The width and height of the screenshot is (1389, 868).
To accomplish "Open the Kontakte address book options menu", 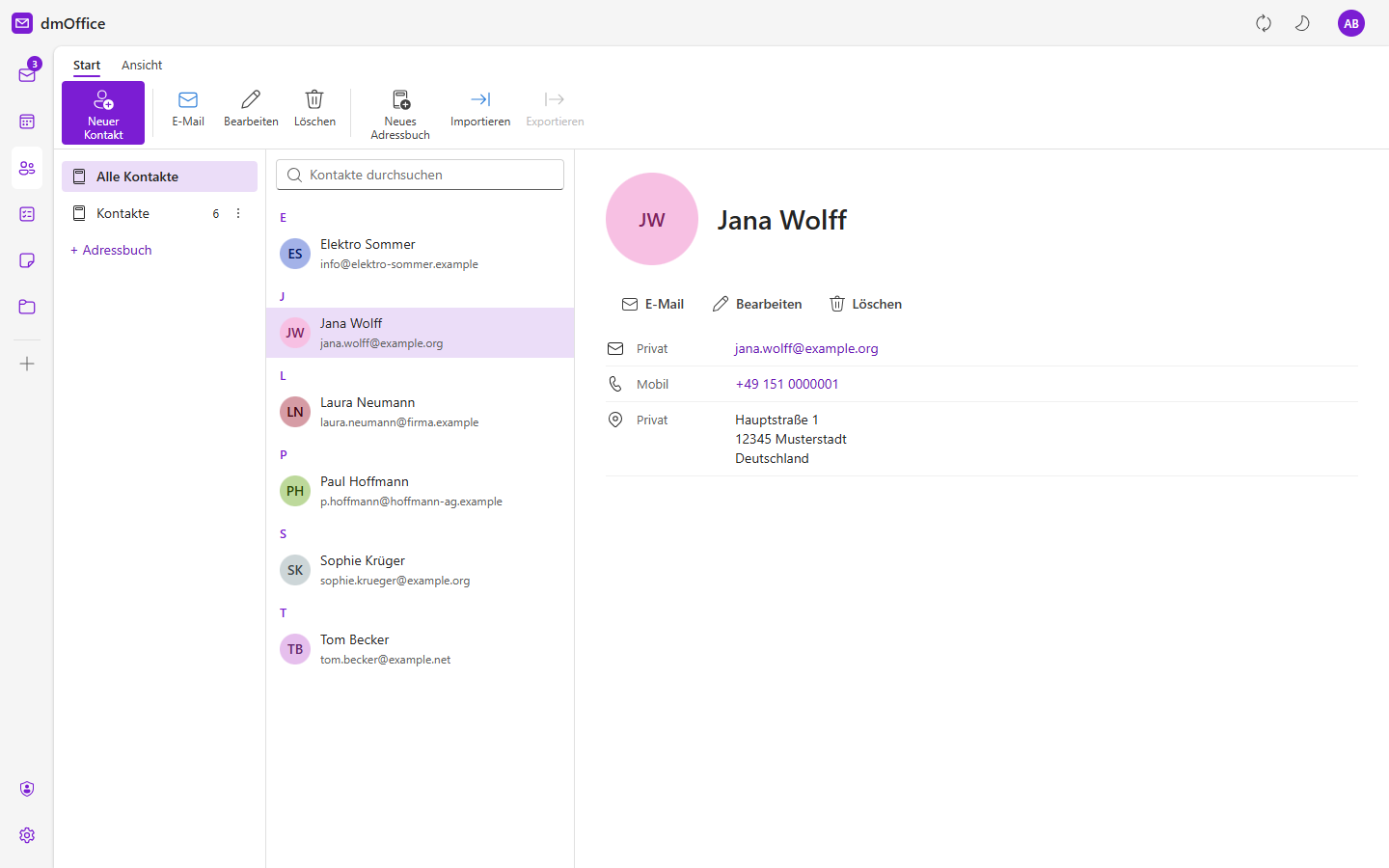I will coord(238,213).
